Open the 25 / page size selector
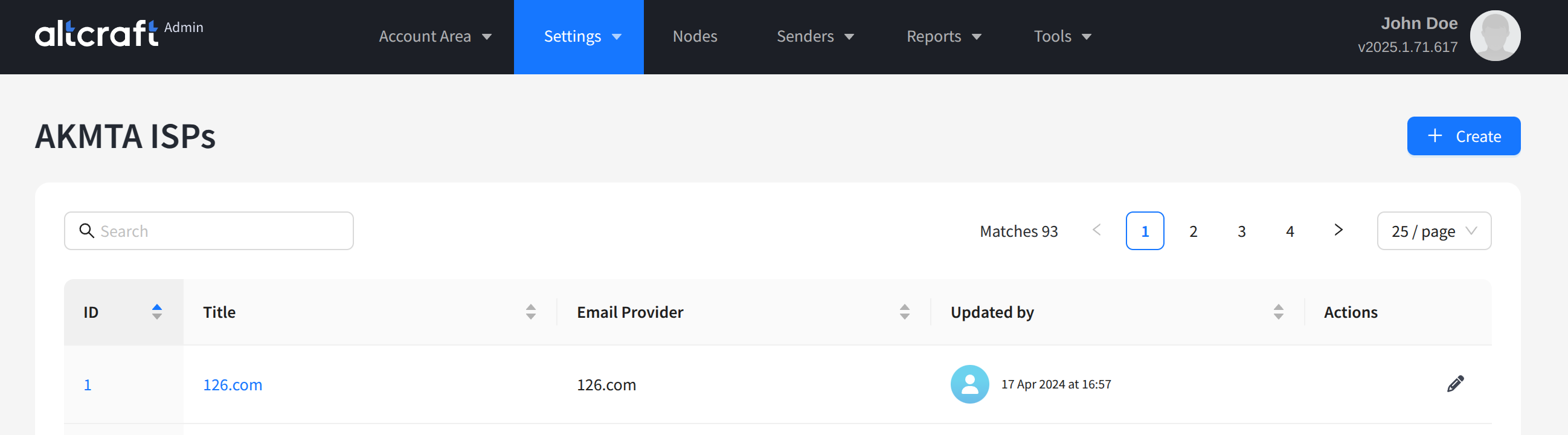 tap(1433, 231)
